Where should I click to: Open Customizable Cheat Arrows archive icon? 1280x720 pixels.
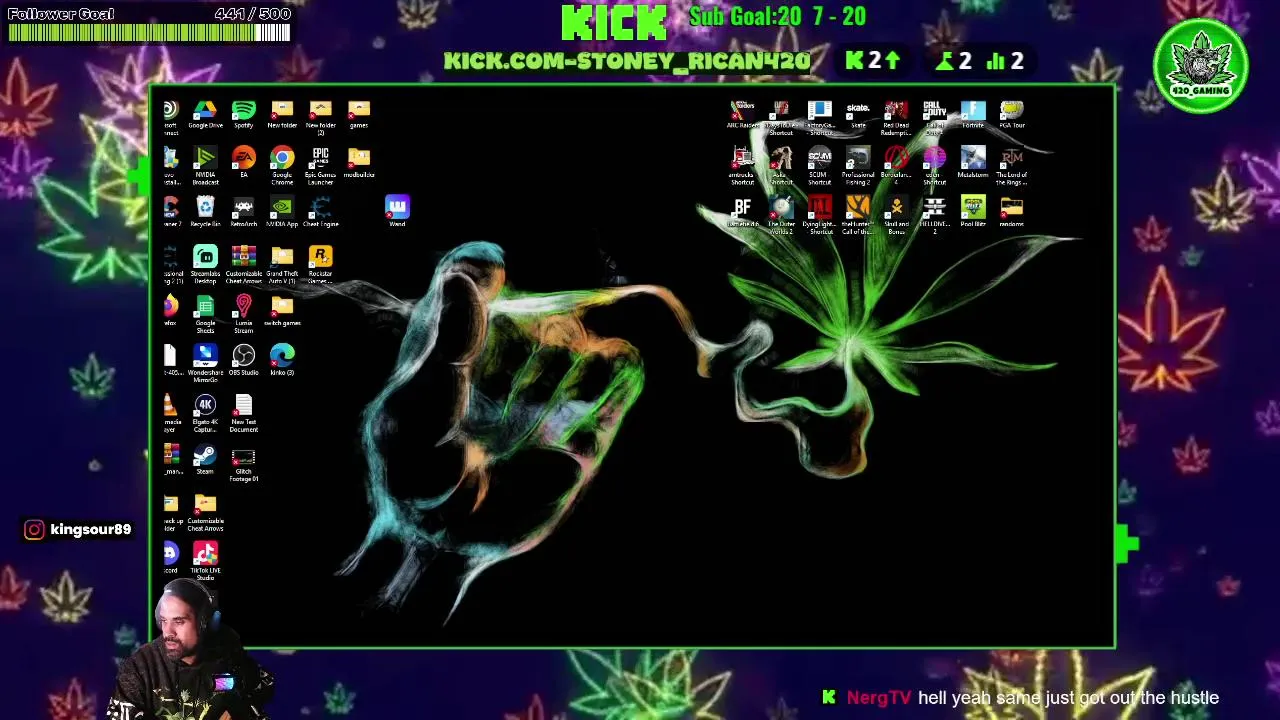243,265
